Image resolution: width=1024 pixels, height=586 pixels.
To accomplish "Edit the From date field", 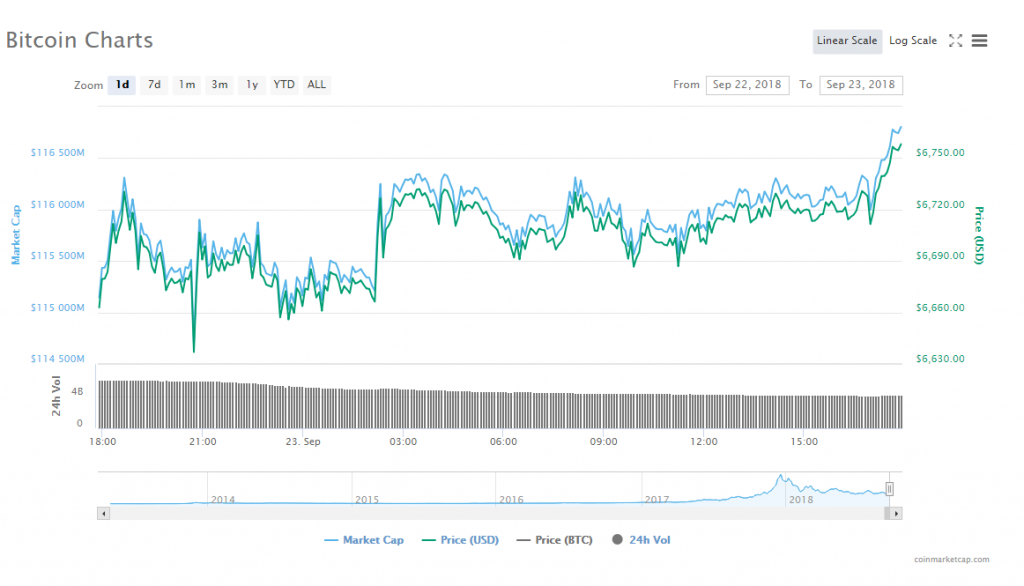I will pyautogui.click(x=747, y=85).
